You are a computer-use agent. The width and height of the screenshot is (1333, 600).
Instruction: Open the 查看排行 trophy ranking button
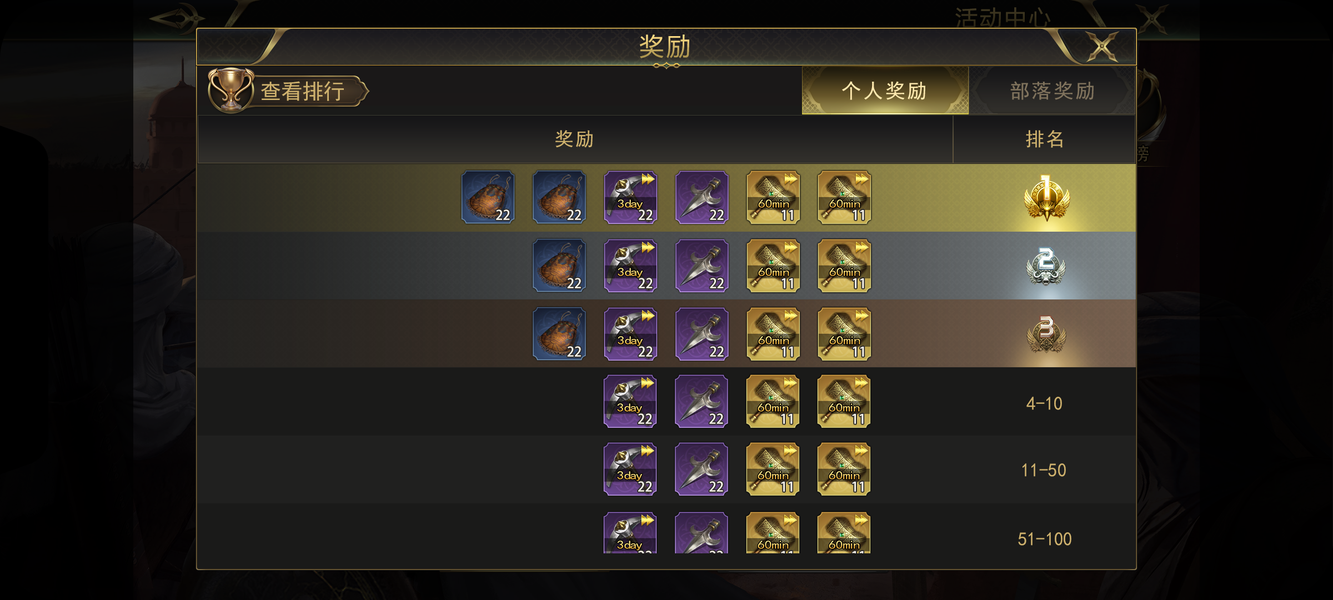(288, 91)
